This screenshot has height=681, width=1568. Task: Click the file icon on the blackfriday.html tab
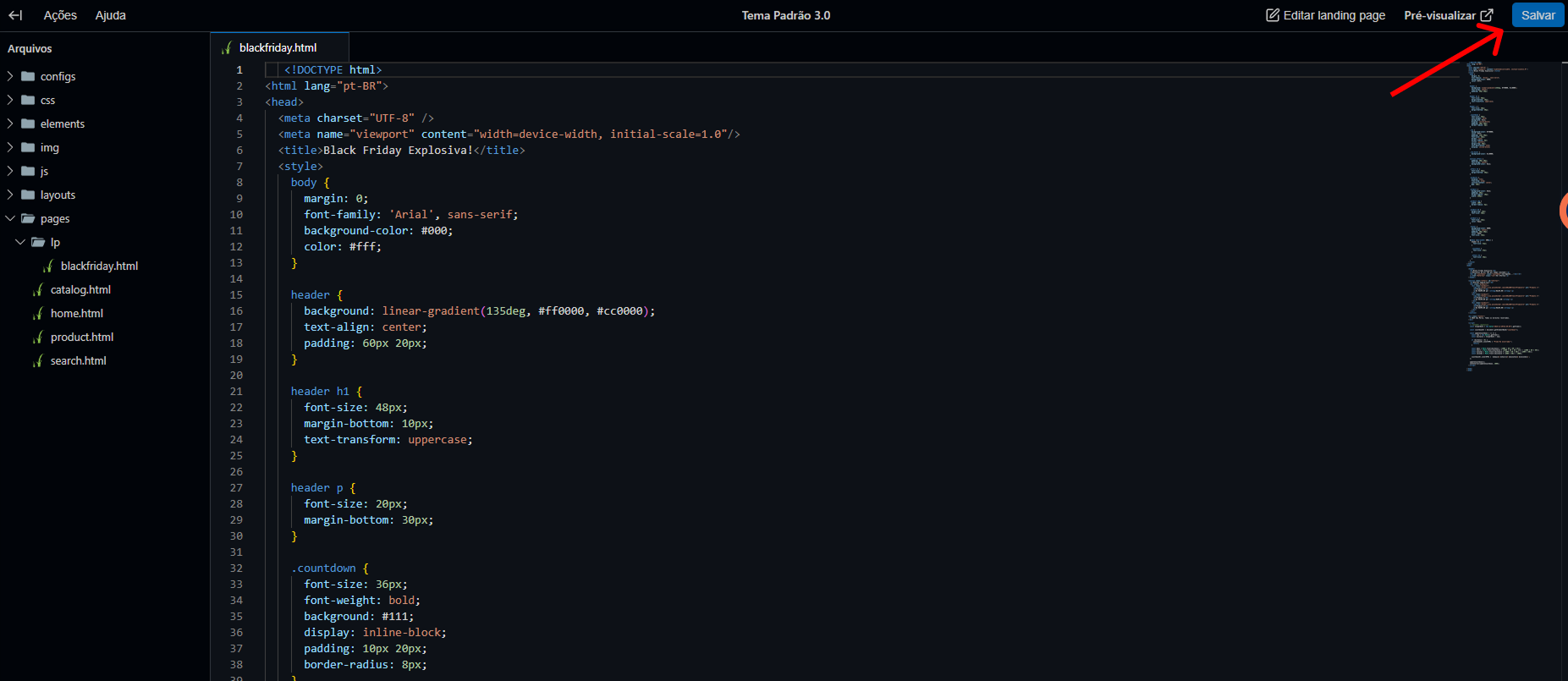226,47
